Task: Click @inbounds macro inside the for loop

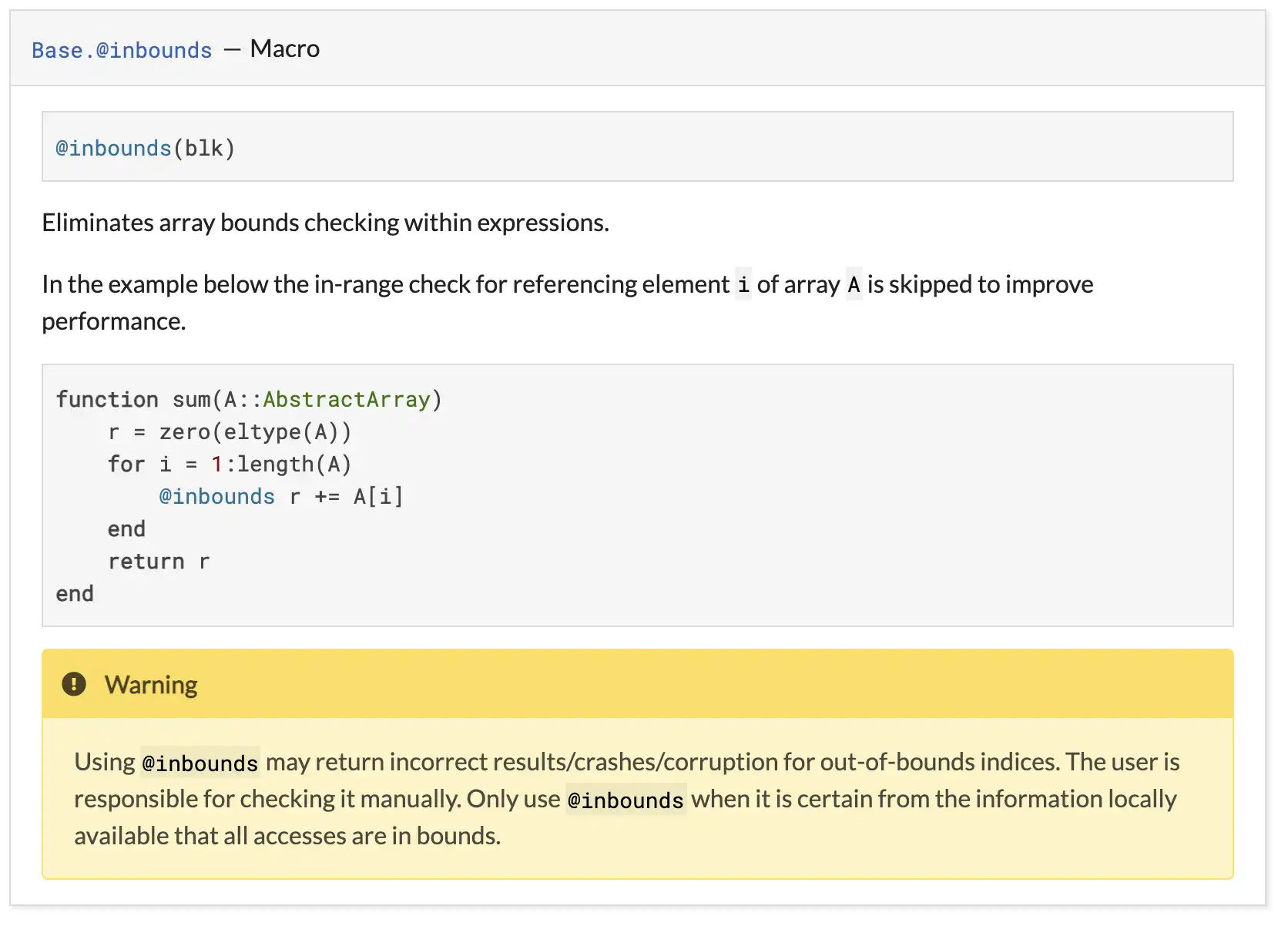Action: 216,496
